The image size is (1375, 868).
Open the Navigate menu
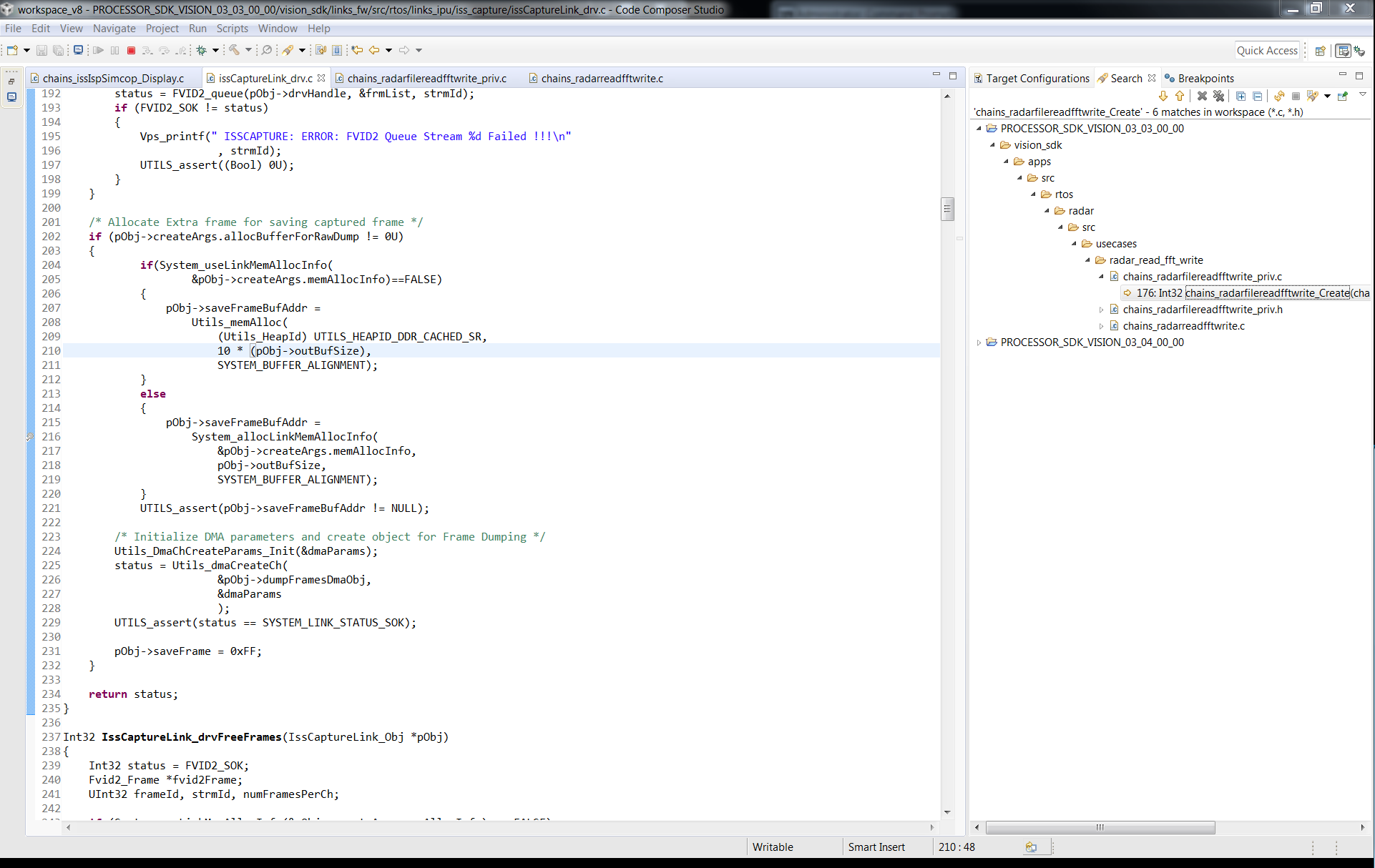tap(114, 29)
